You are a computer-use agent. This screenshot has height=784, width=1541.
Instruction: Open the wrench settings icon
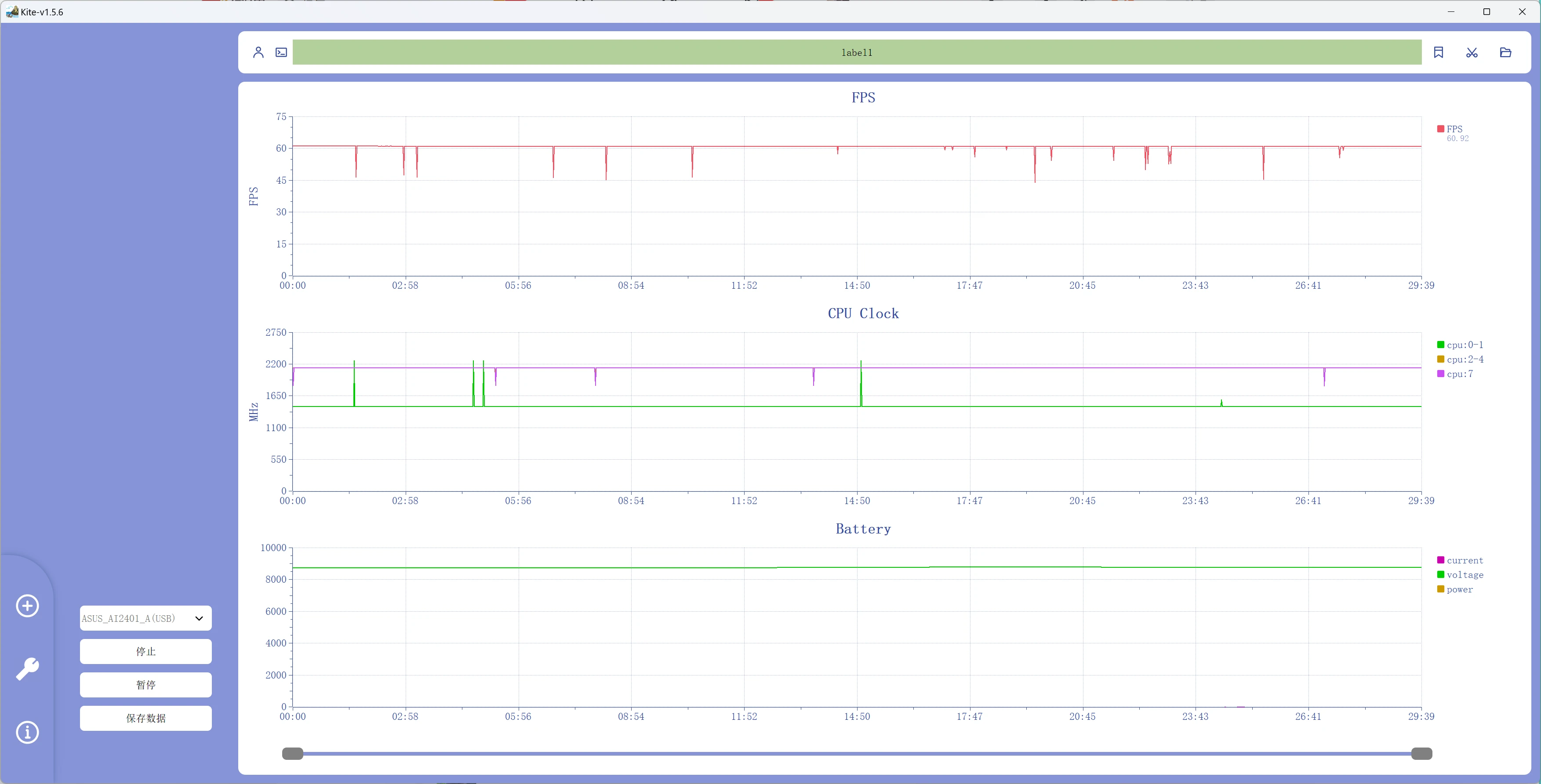[28, 668]
